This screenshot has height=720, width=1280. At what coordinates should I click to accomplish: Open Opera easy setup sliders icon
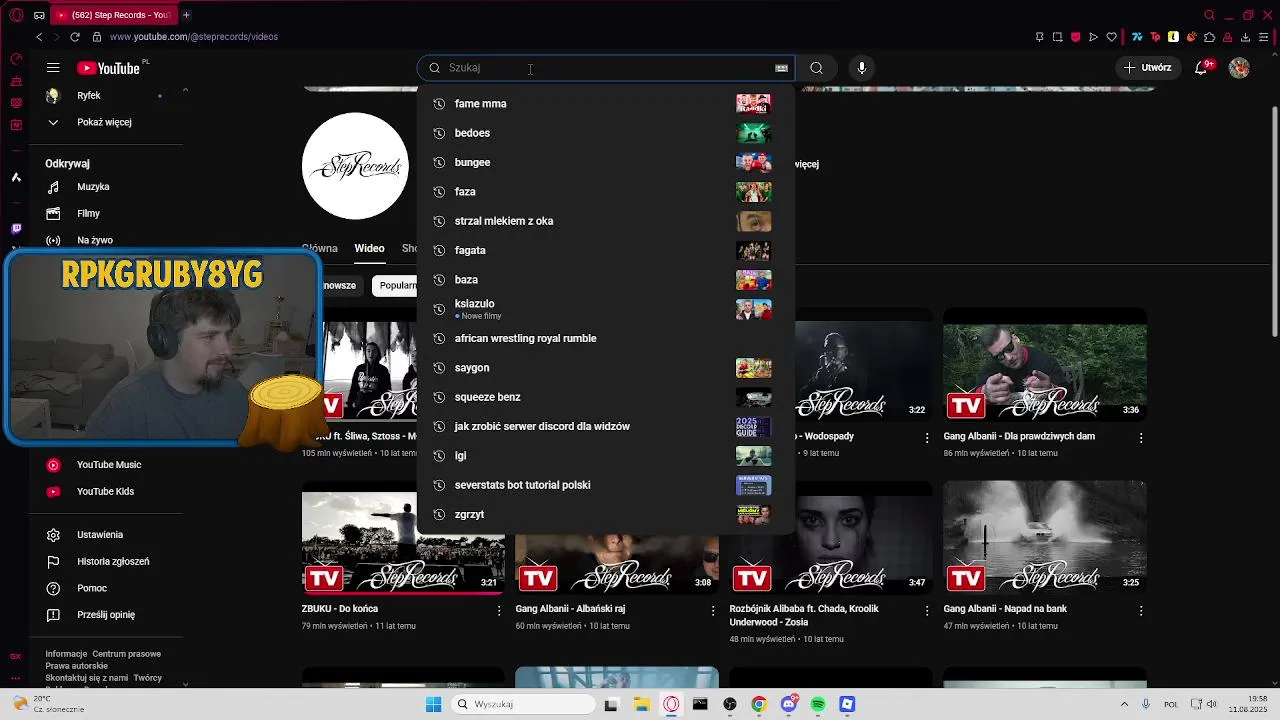[x=1264, y=37]
